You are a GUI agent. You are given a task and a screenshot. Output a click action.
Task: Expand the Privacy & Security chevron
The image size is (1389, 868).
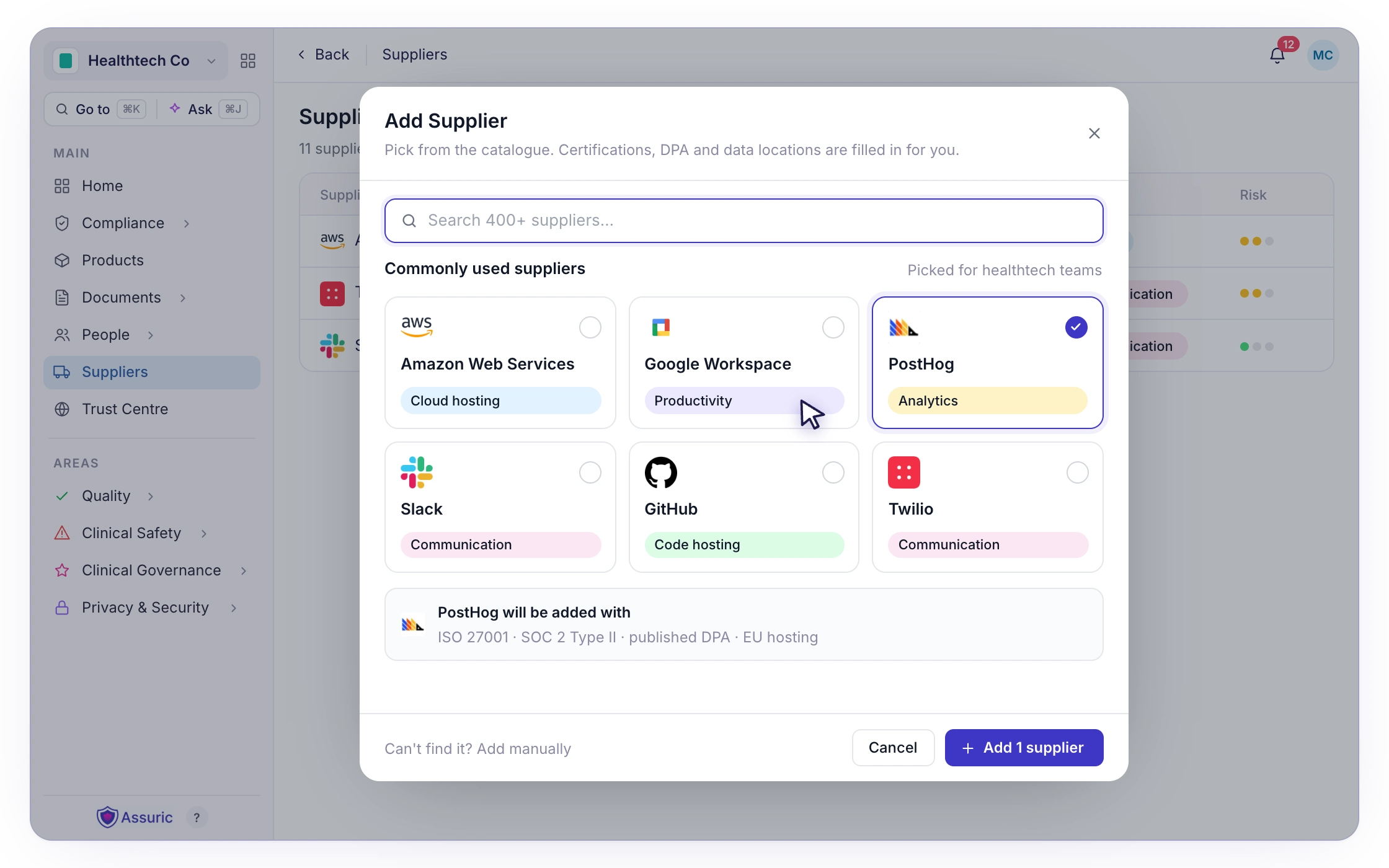pos(234,608)
